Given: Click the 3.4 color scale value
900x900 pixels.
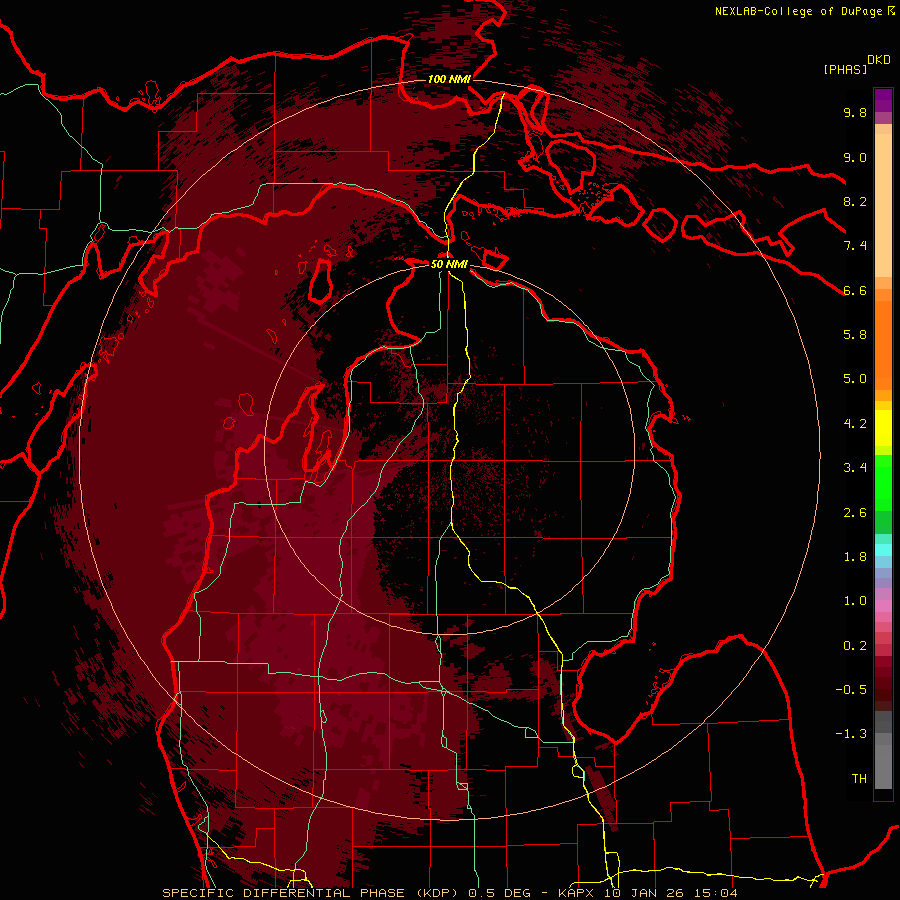Looking at the screenshot, I should pyautogui.click(x=855, y=468).
